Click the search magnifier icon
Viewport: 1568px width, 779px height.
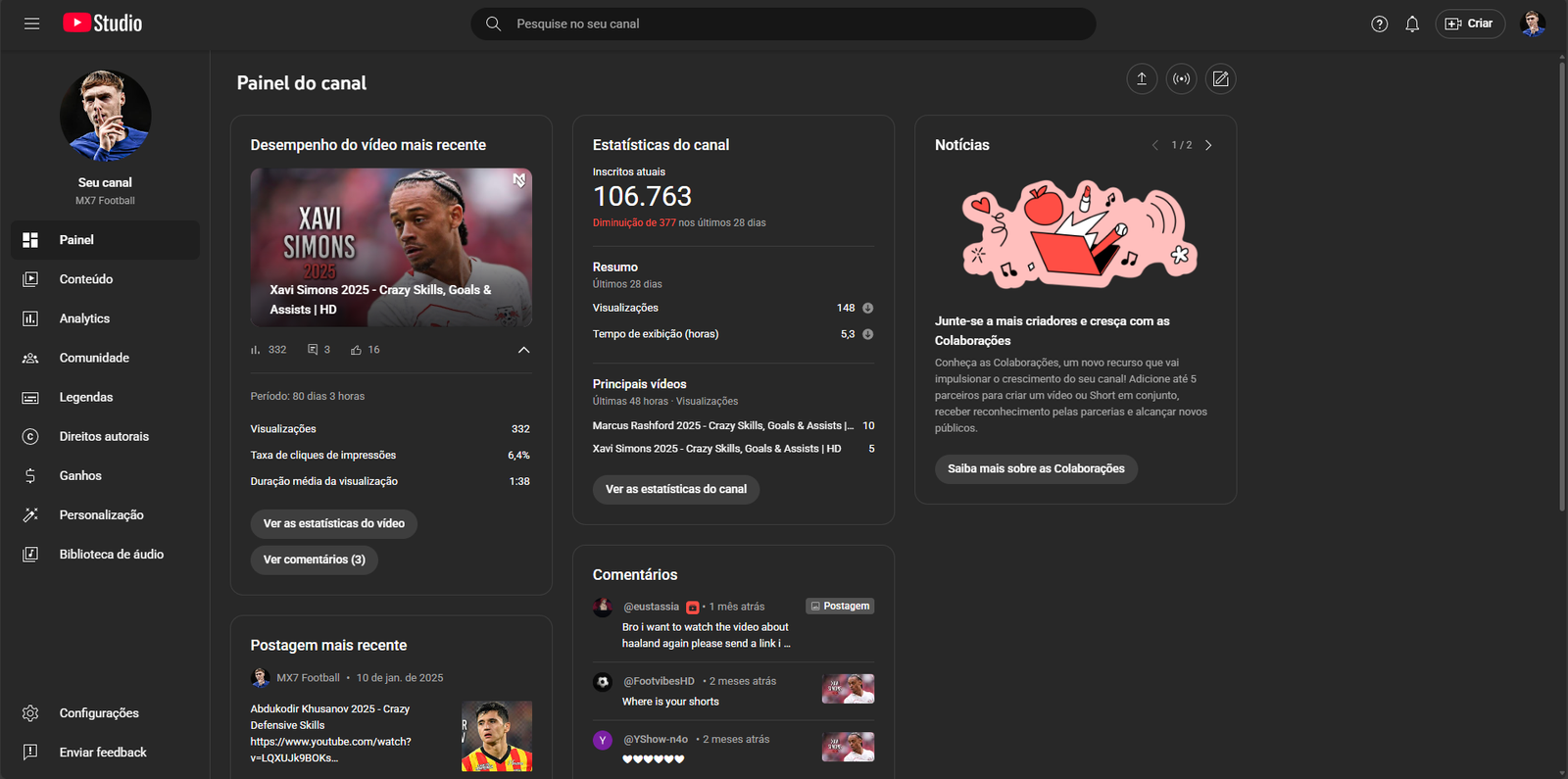pos(494,24)
